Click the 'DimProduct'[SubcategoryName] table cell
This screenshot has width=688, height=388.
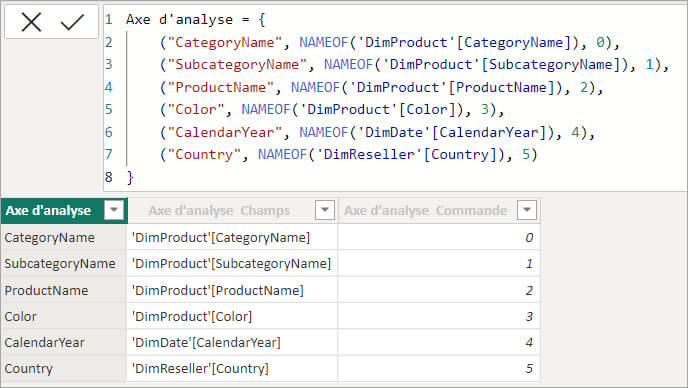[232, 264]
